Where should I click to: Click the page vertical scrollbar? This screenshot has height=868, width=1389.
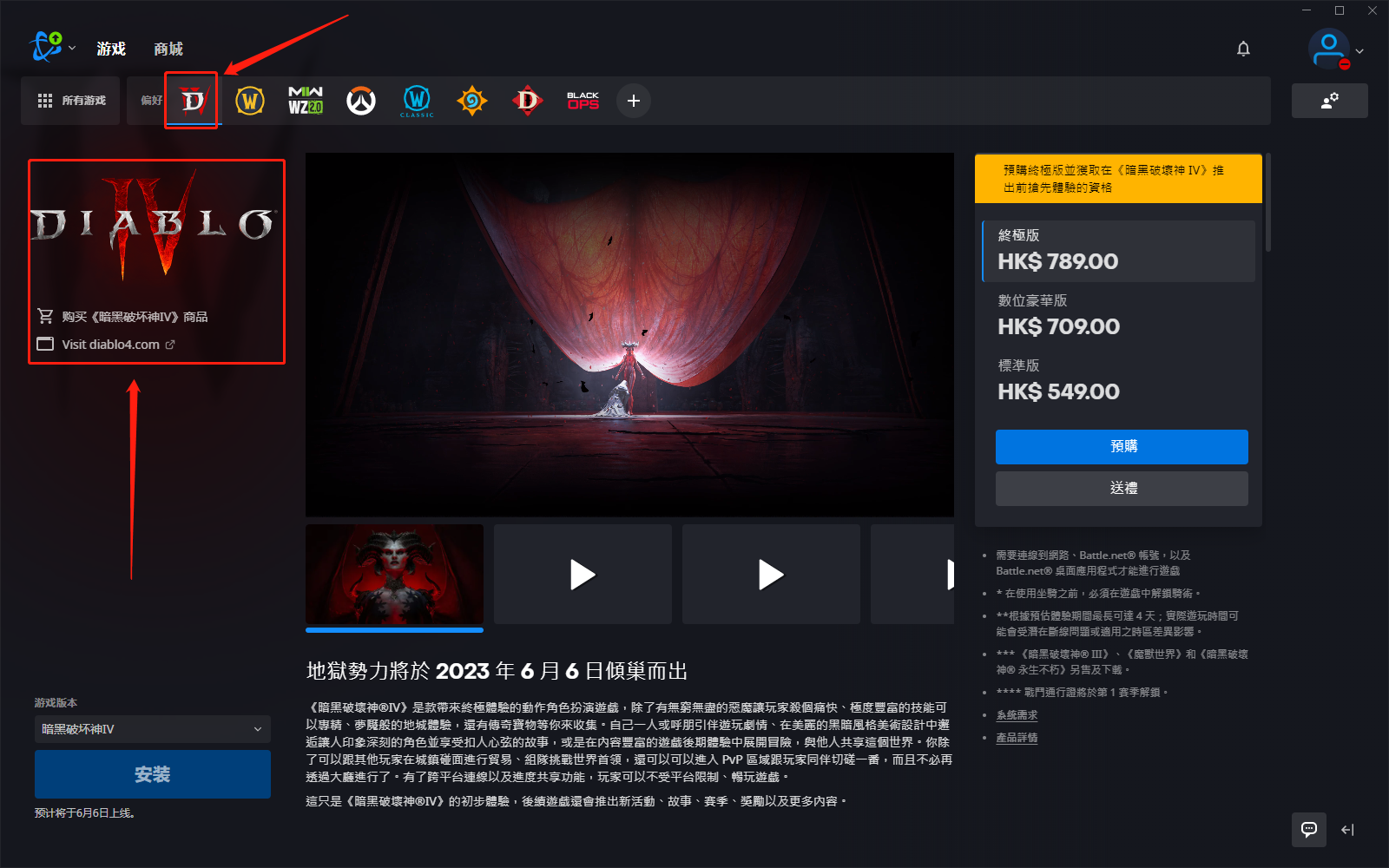[x=1267, y=203]
